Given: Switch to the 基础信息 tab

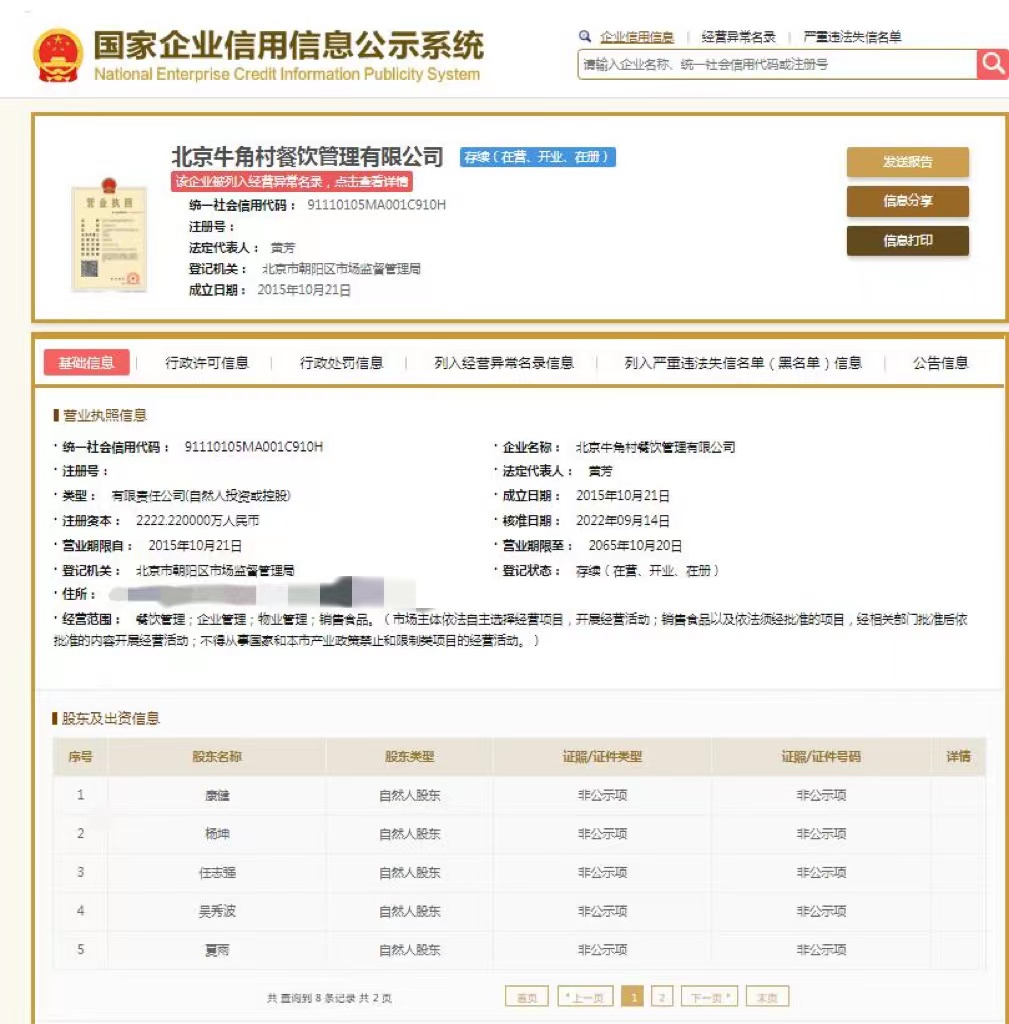Looking at the screenshot, I should [86, 363].
